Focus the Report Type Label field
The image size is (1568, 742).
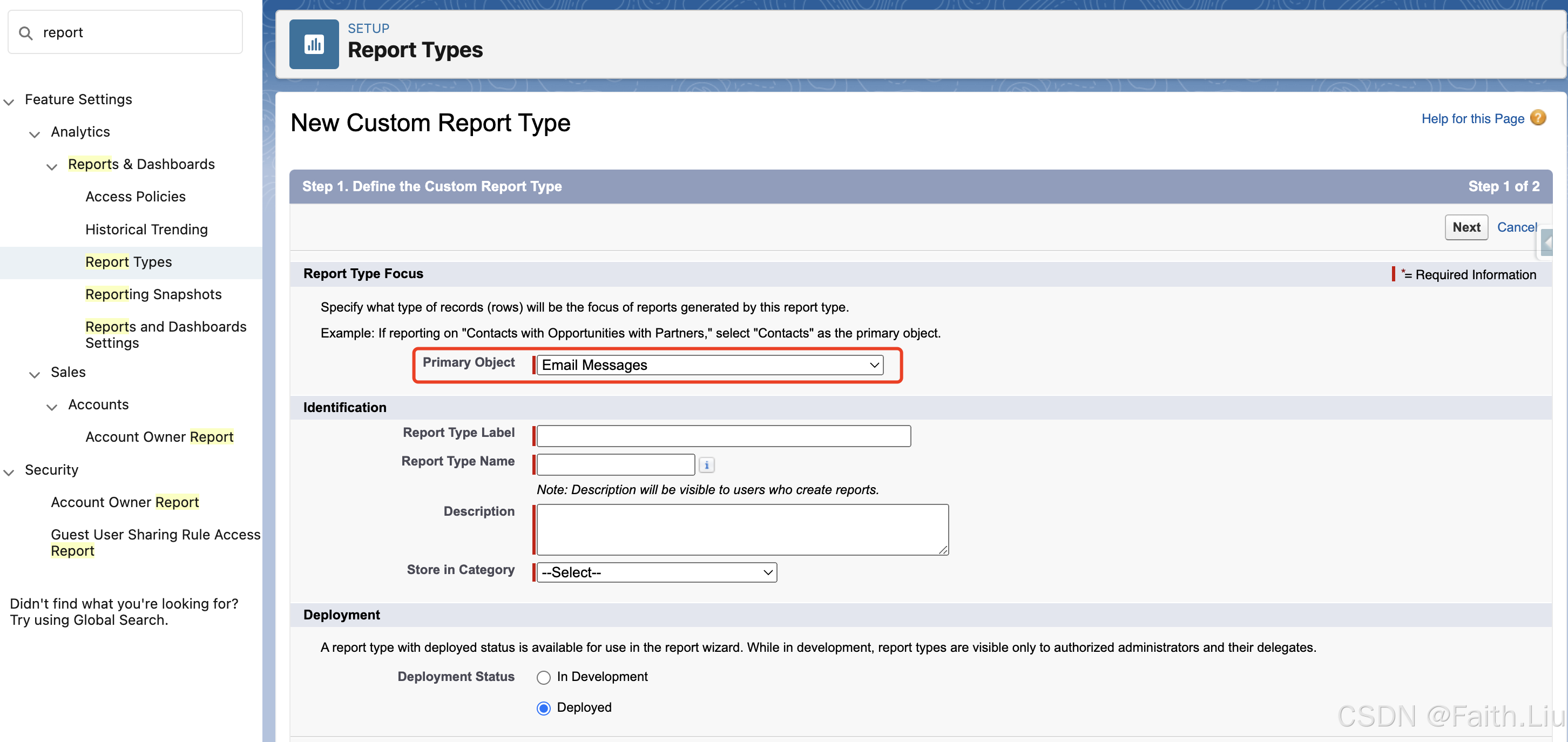point(724,436)
